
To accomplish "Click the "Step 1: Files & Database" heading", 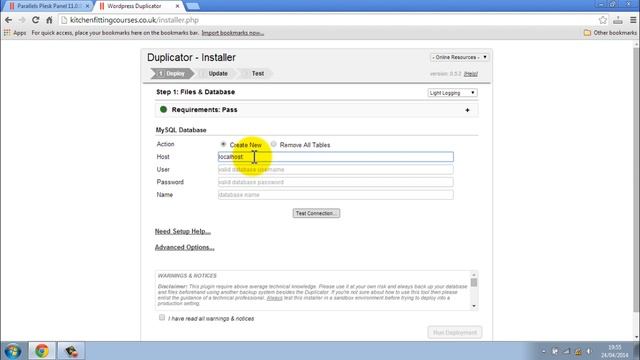I will (x=196, y=92).
